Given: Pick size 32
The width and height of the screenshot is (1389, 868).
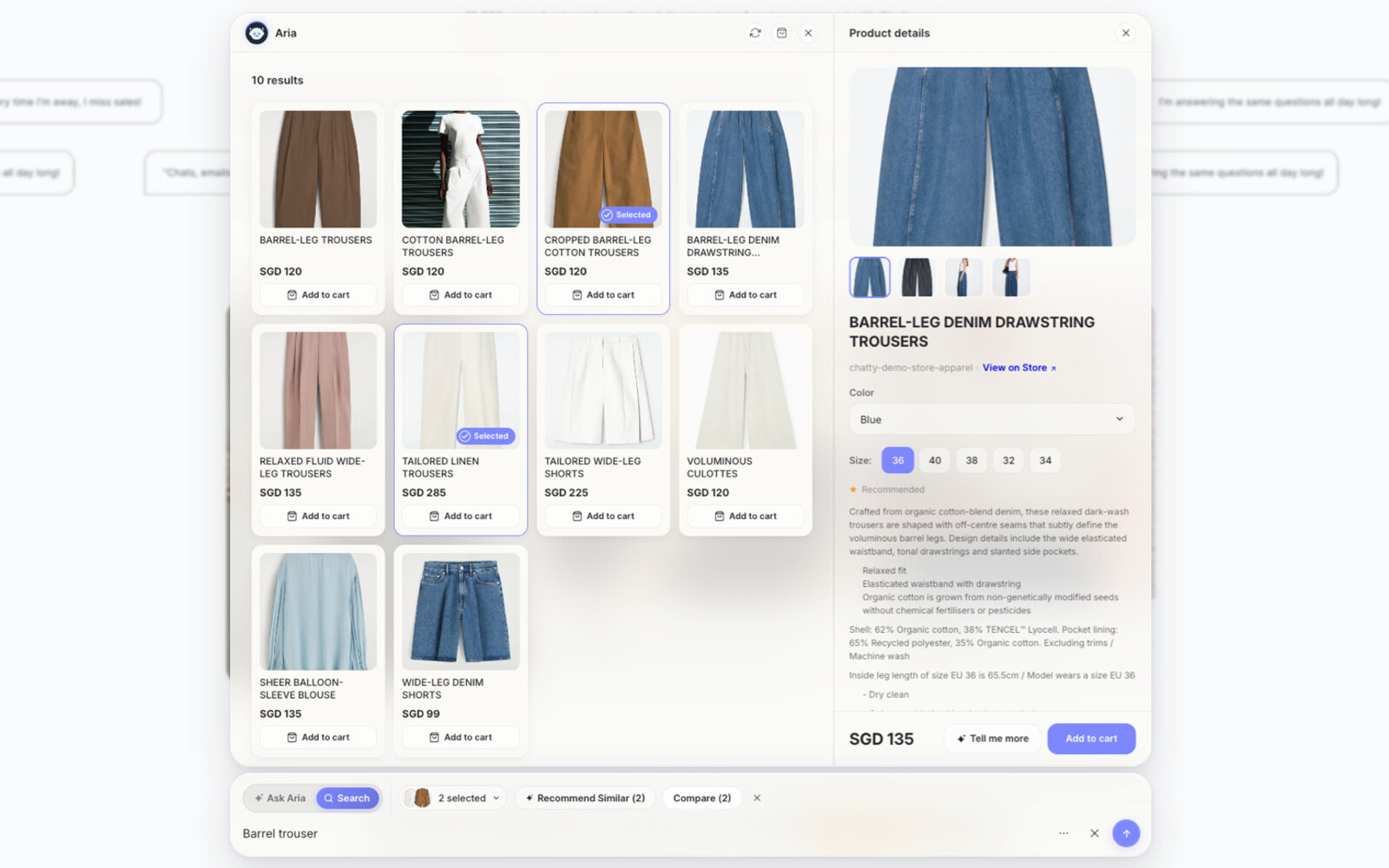Looking at the screenshot, I should click(x=1009, y=461).
